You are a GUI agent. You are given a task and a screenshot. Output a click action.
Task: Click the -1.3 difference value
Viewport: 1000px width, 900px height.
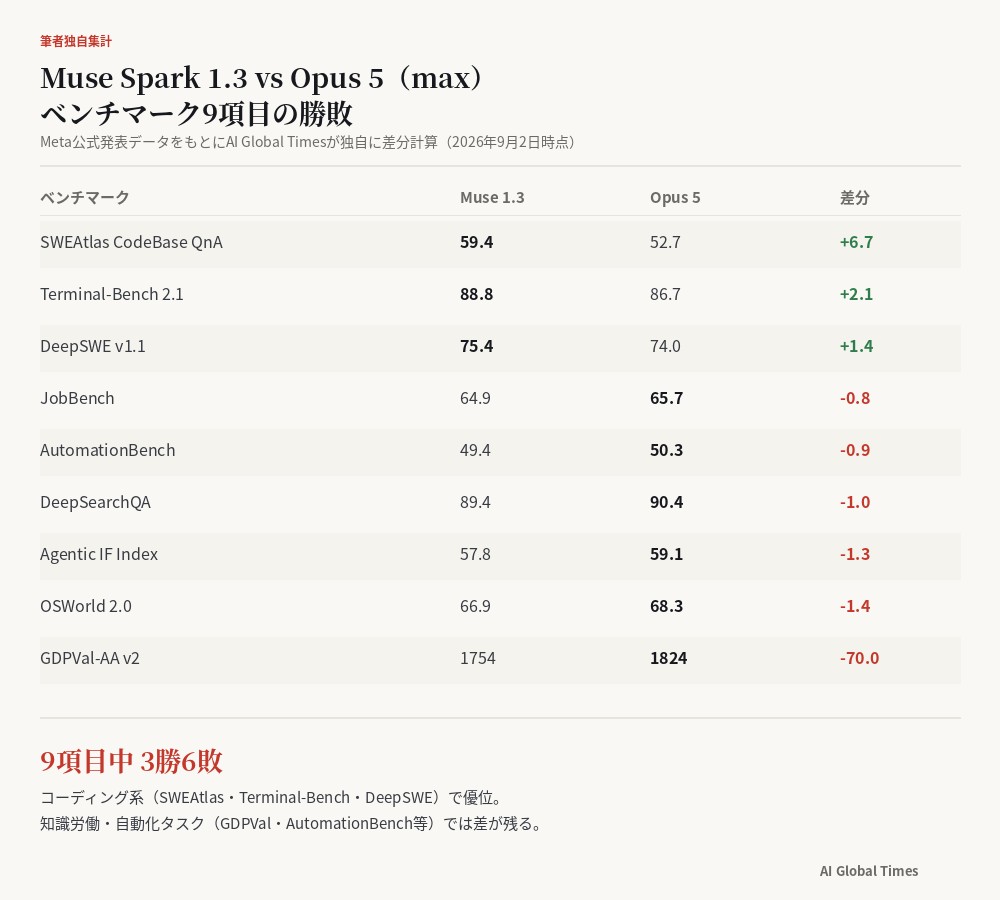click(855, 554)
